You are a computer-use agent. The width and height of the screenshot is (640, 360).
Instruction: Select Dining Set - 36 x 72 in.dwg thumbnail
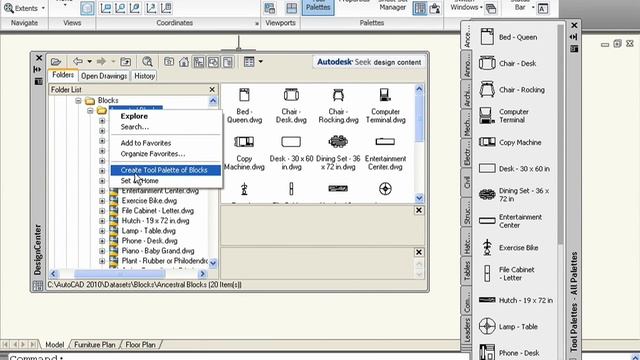coord(338,153)
